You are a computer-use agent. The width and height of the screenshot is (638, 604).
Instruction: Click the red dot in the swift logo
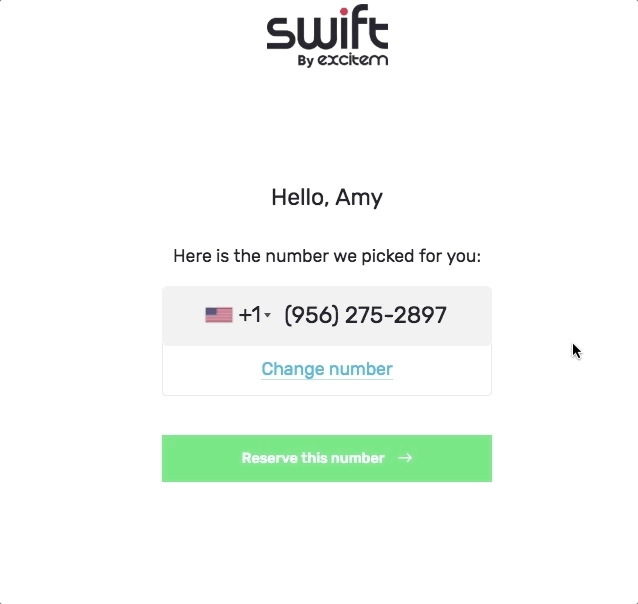click(x=344, y=11)
